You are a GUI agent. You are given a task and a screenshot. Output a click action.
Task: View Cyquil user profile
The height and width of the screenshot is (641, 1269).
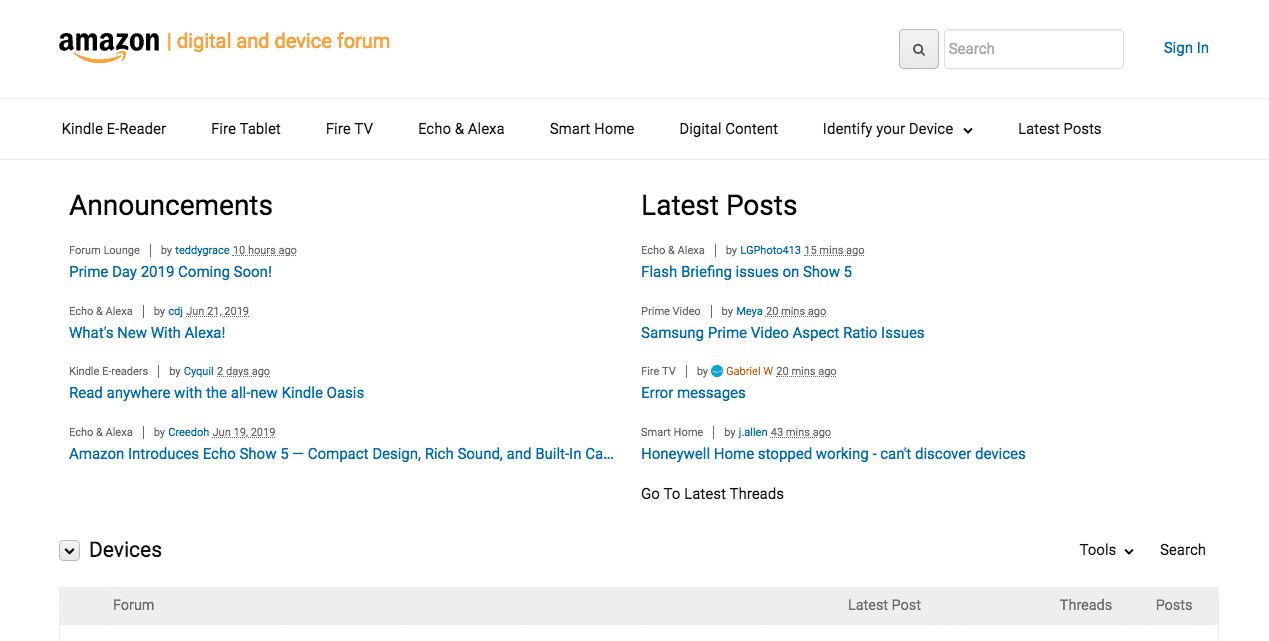click(198, 371)
